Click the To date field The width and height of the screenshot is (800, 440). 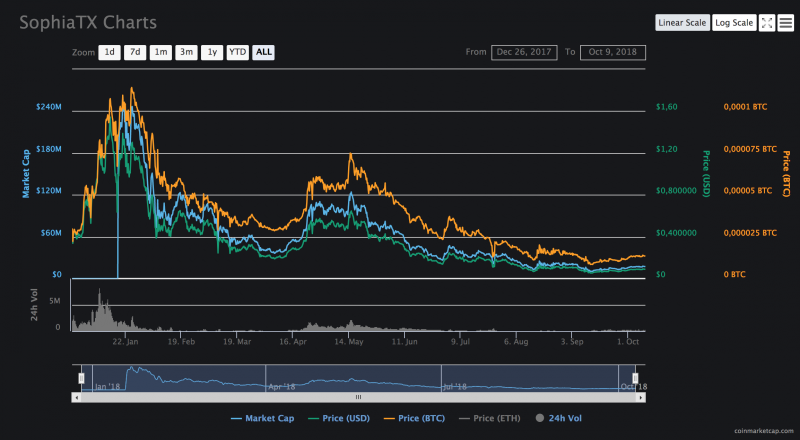coord(612,52)
